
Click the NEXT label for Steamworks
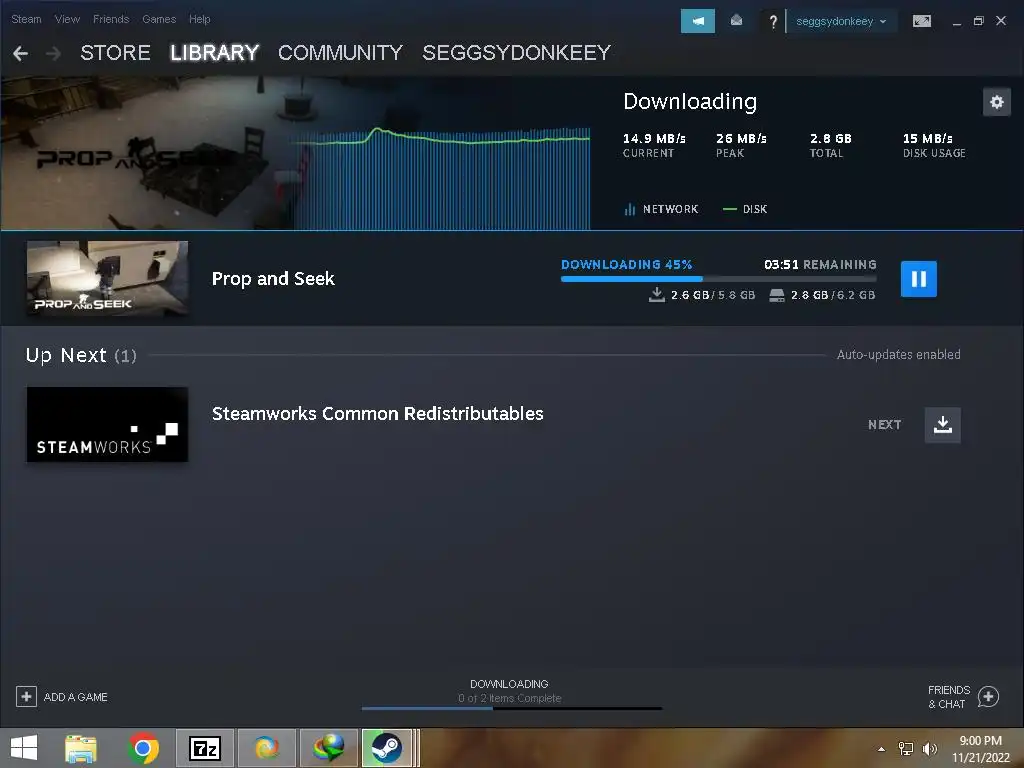coord(885,424)
